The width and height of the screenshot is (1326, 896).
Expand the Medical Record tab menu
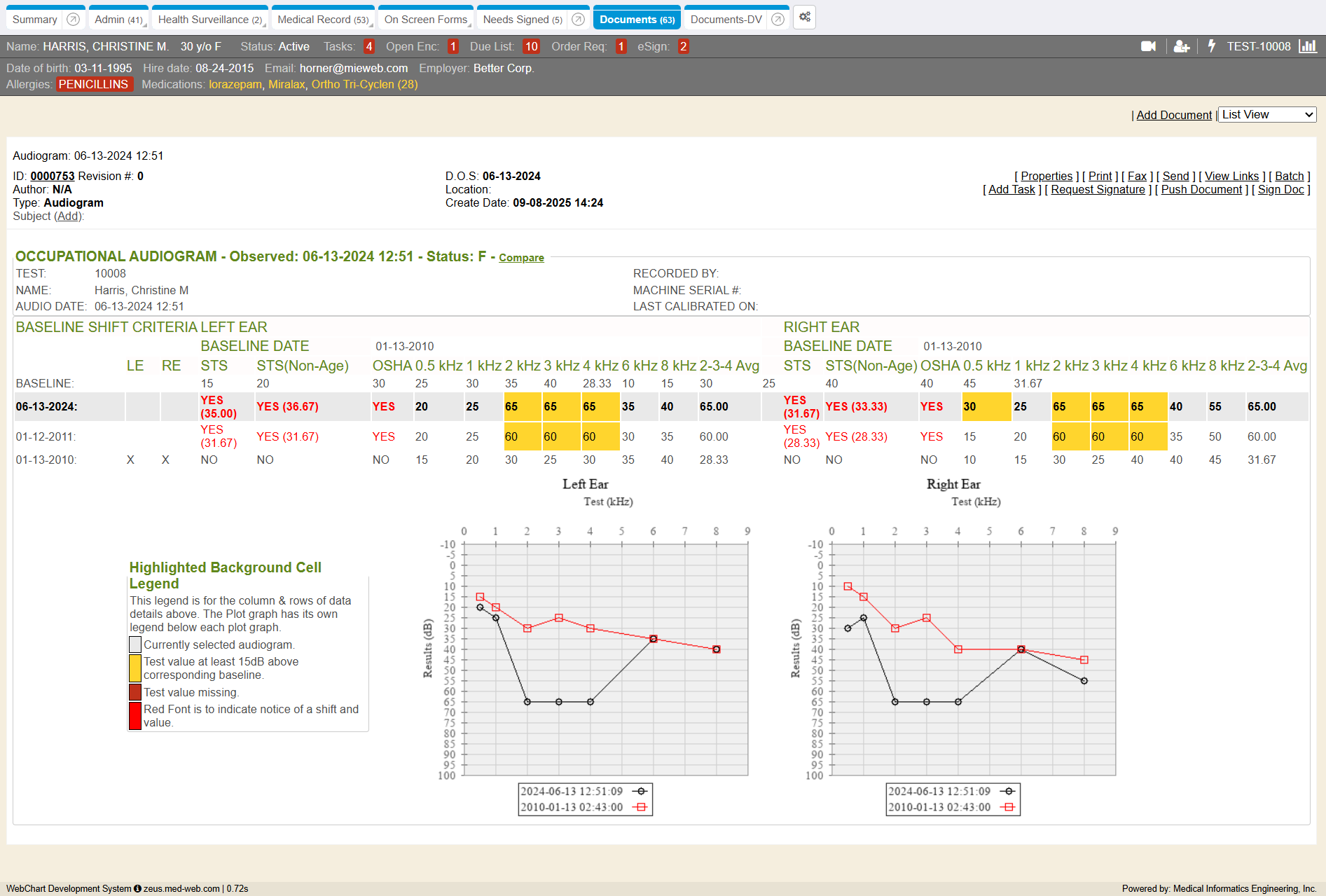click(x=371, y=25)
